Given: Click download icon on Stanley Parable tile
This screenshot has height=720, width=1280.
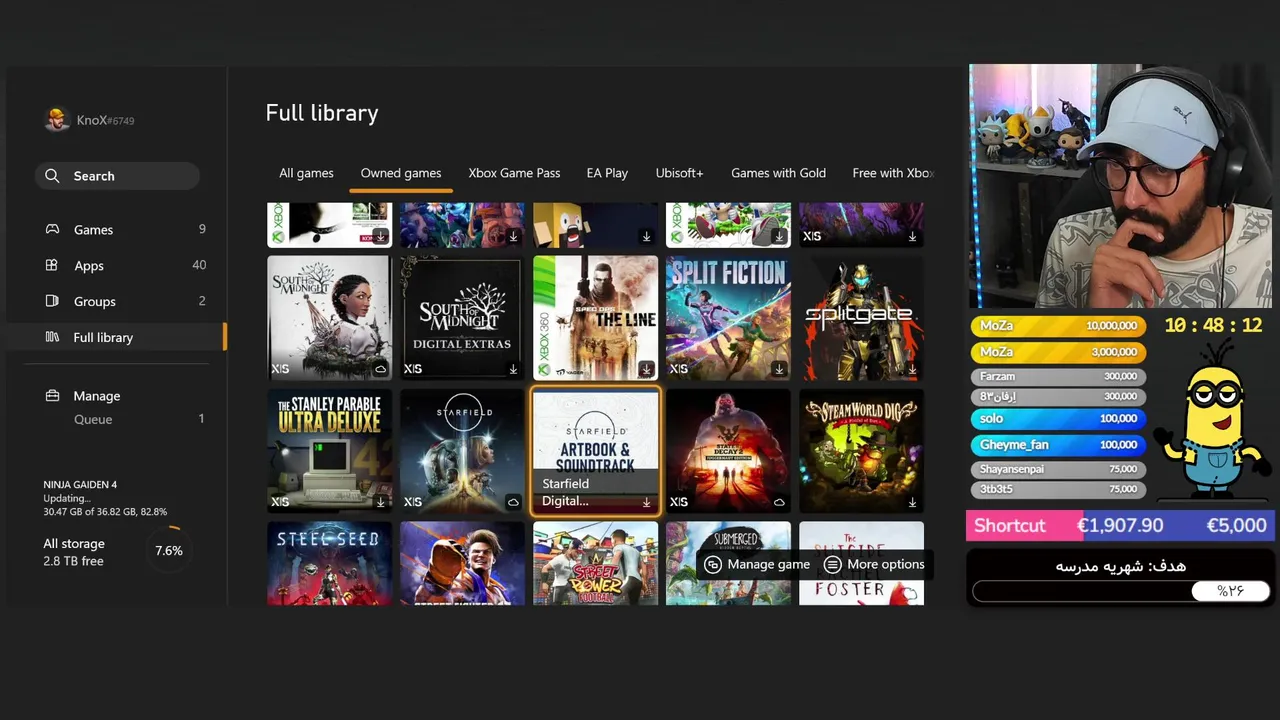Looking at the screenshot, I should pos(380,502).
